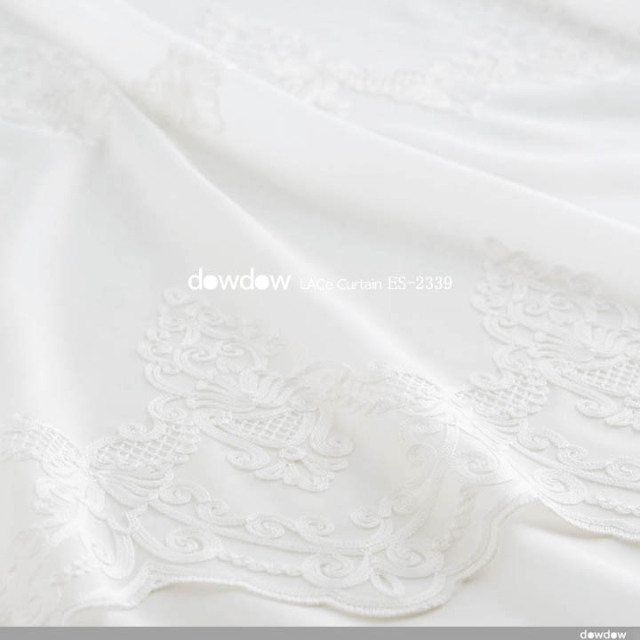Click the central dowdow brand logo

coord(237,282)
